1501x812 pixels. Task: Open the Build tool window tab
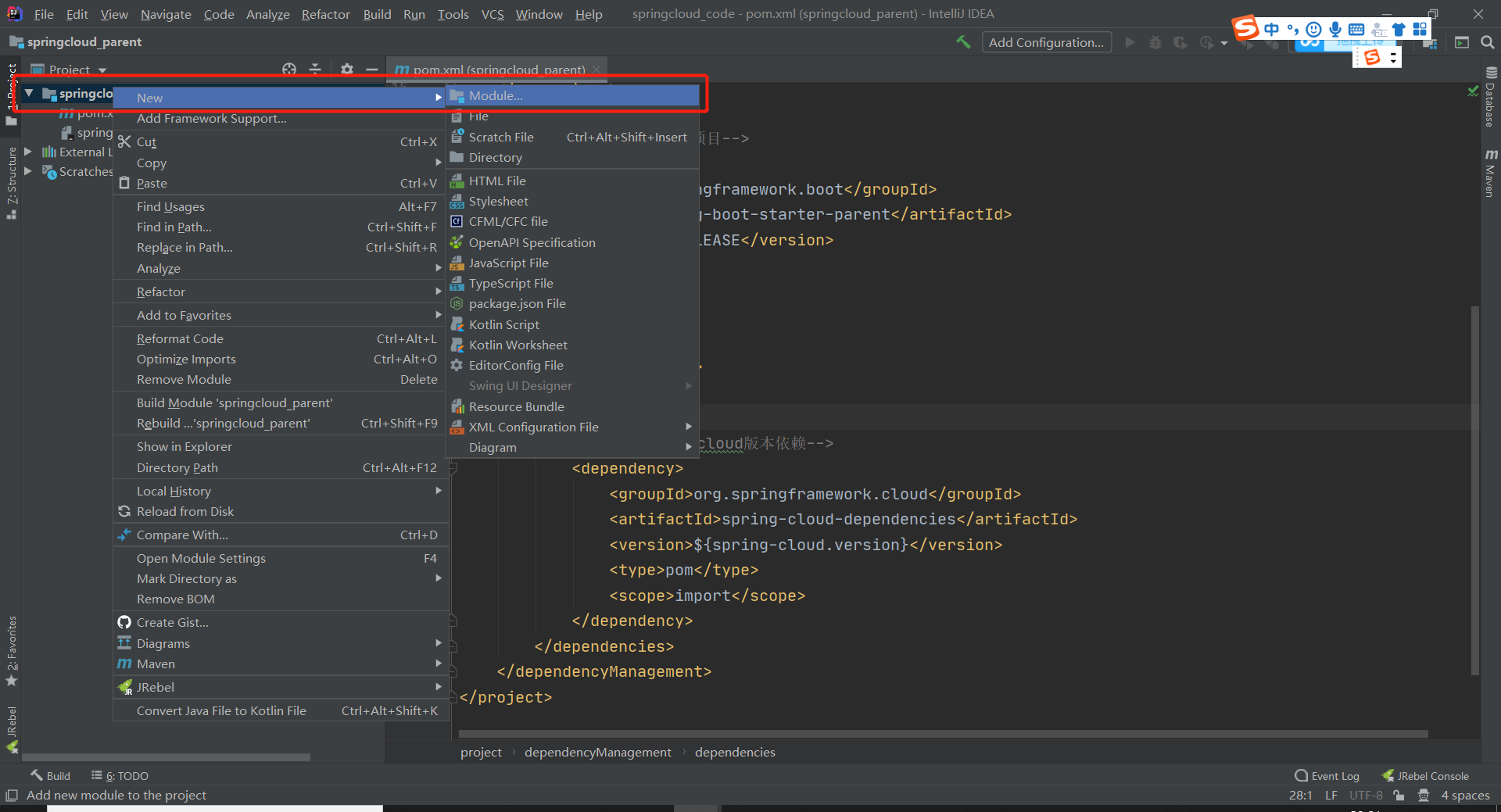pos(51,776)
